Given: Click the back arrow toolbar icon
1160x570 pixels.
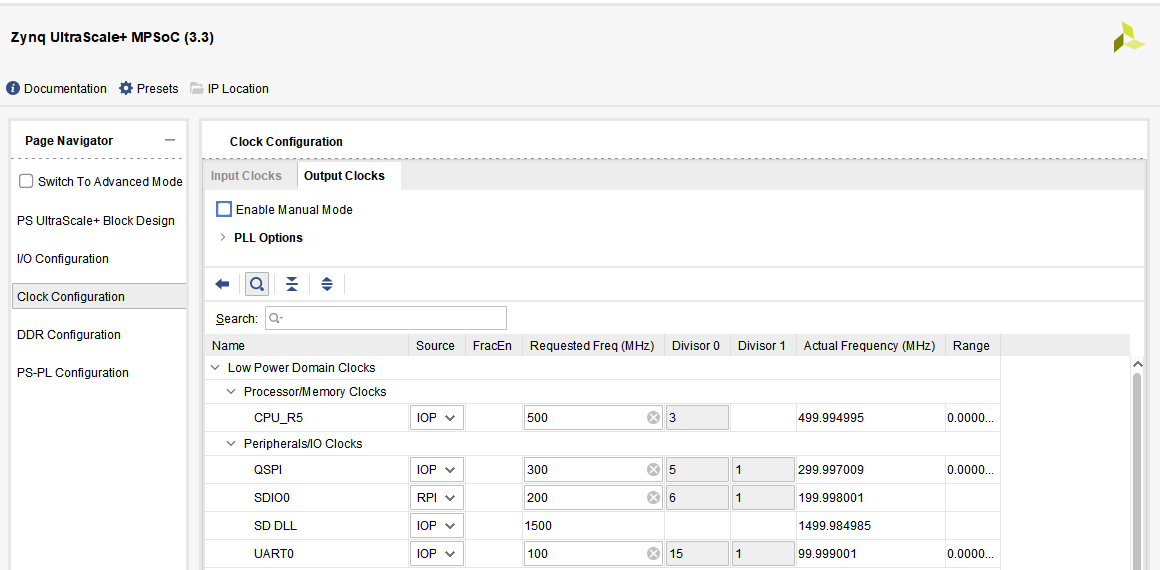Looking at the screenshot, I should click(223, 284).
